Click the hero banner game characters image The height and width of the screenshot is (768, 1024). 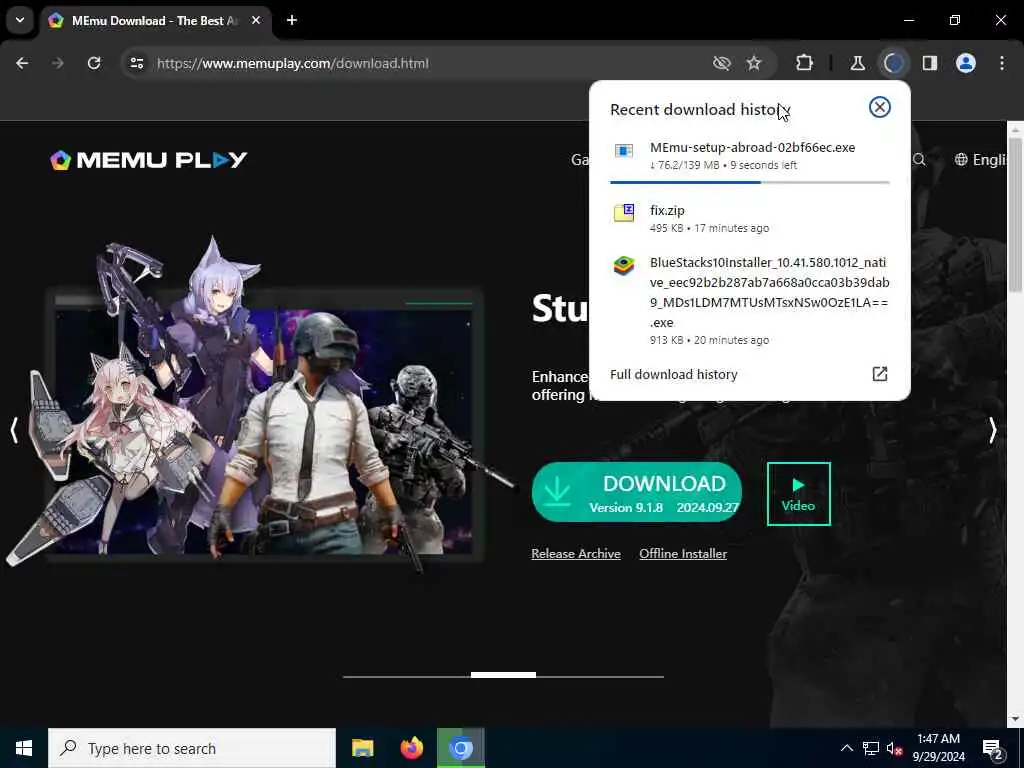point(261,405)
